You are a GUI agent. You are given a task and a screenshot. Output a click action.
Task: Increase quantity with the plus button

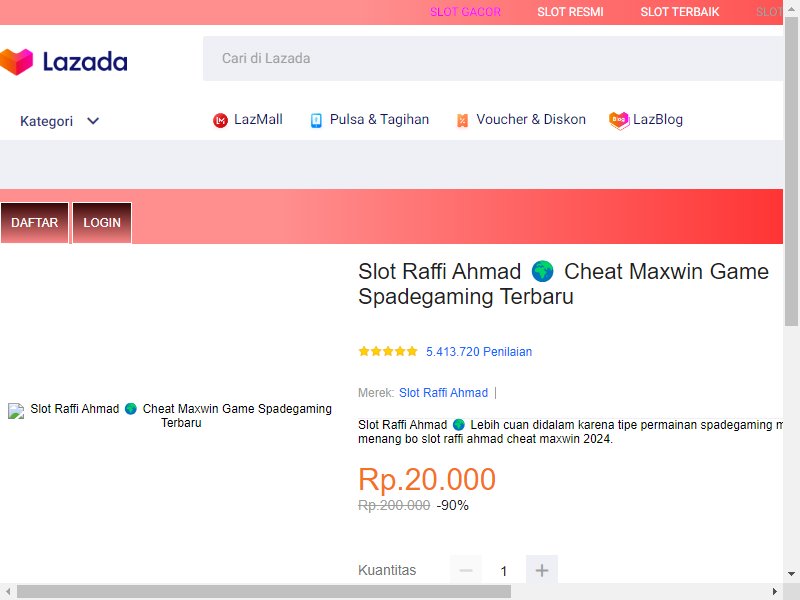542,570
